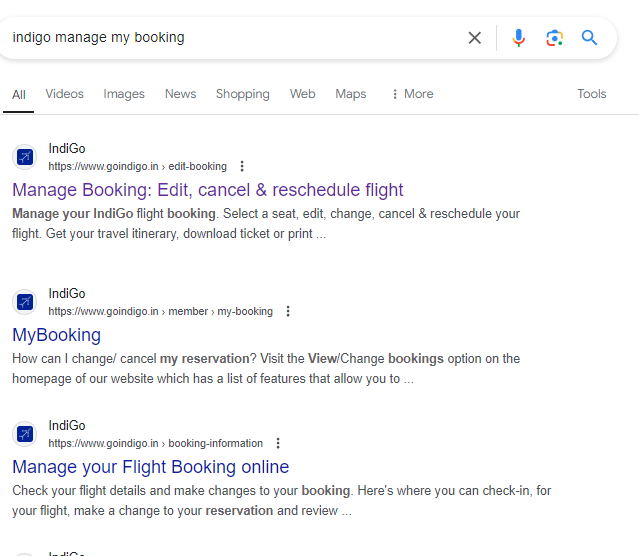Open 'Manage your Flight Booking online' link

tap(151, 467)
